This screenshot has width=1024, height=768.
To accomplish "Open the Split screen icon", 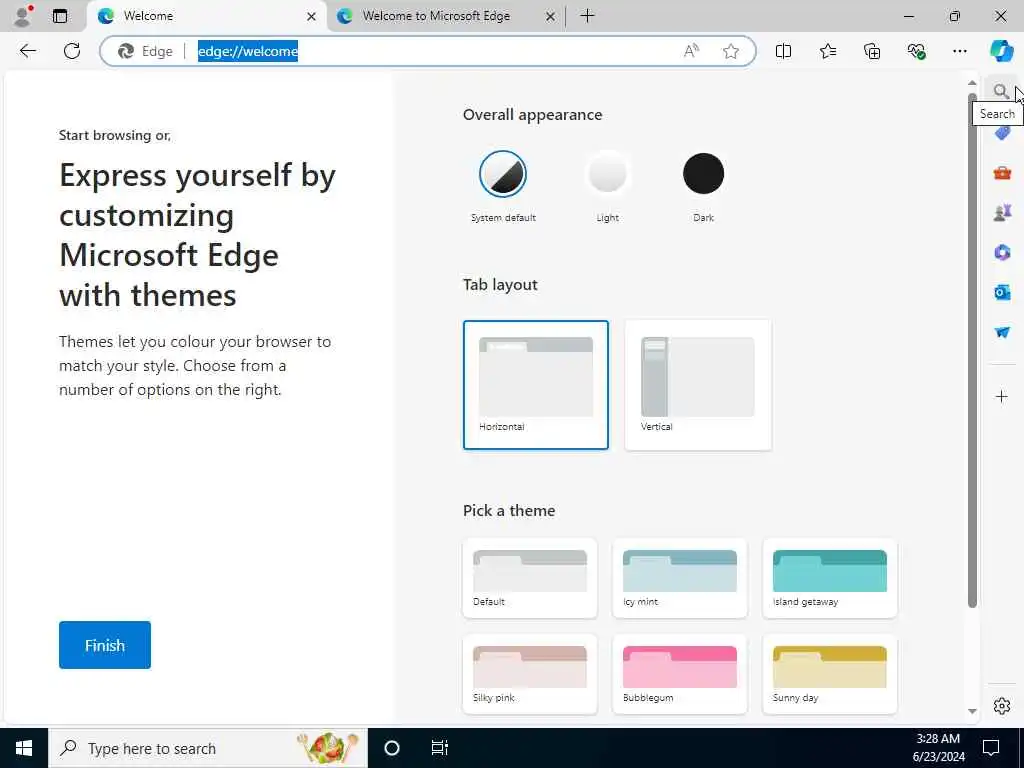I will pos(783,51).
